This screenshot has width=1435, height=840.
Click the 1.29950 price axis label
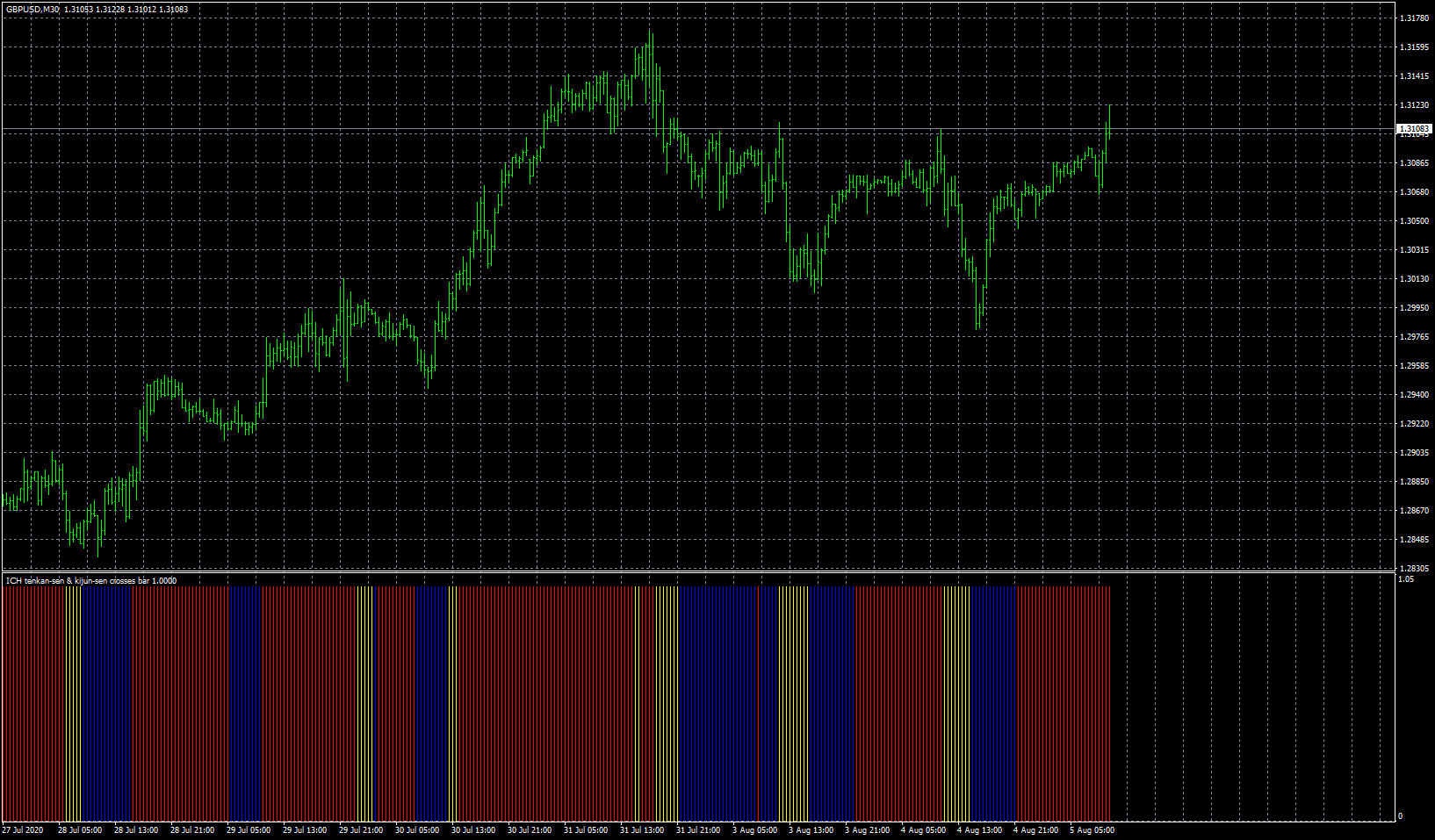click(1412, 308)
